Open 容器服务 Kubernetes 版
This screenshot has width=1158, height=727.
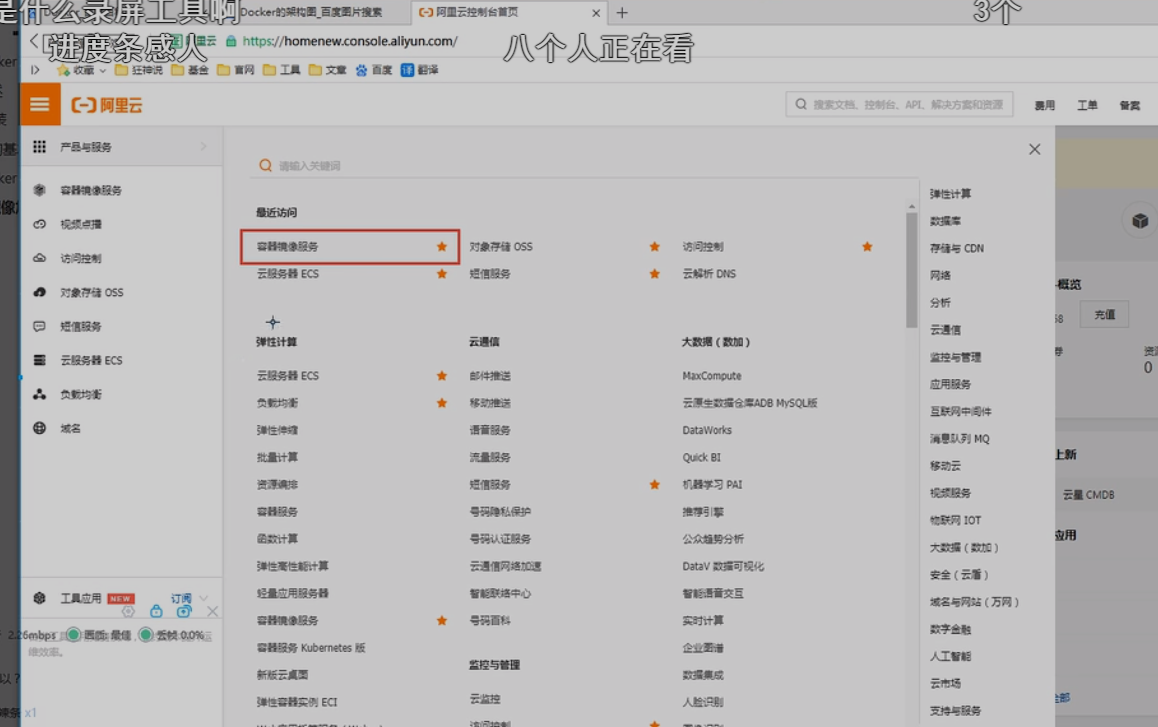(311, 648)
